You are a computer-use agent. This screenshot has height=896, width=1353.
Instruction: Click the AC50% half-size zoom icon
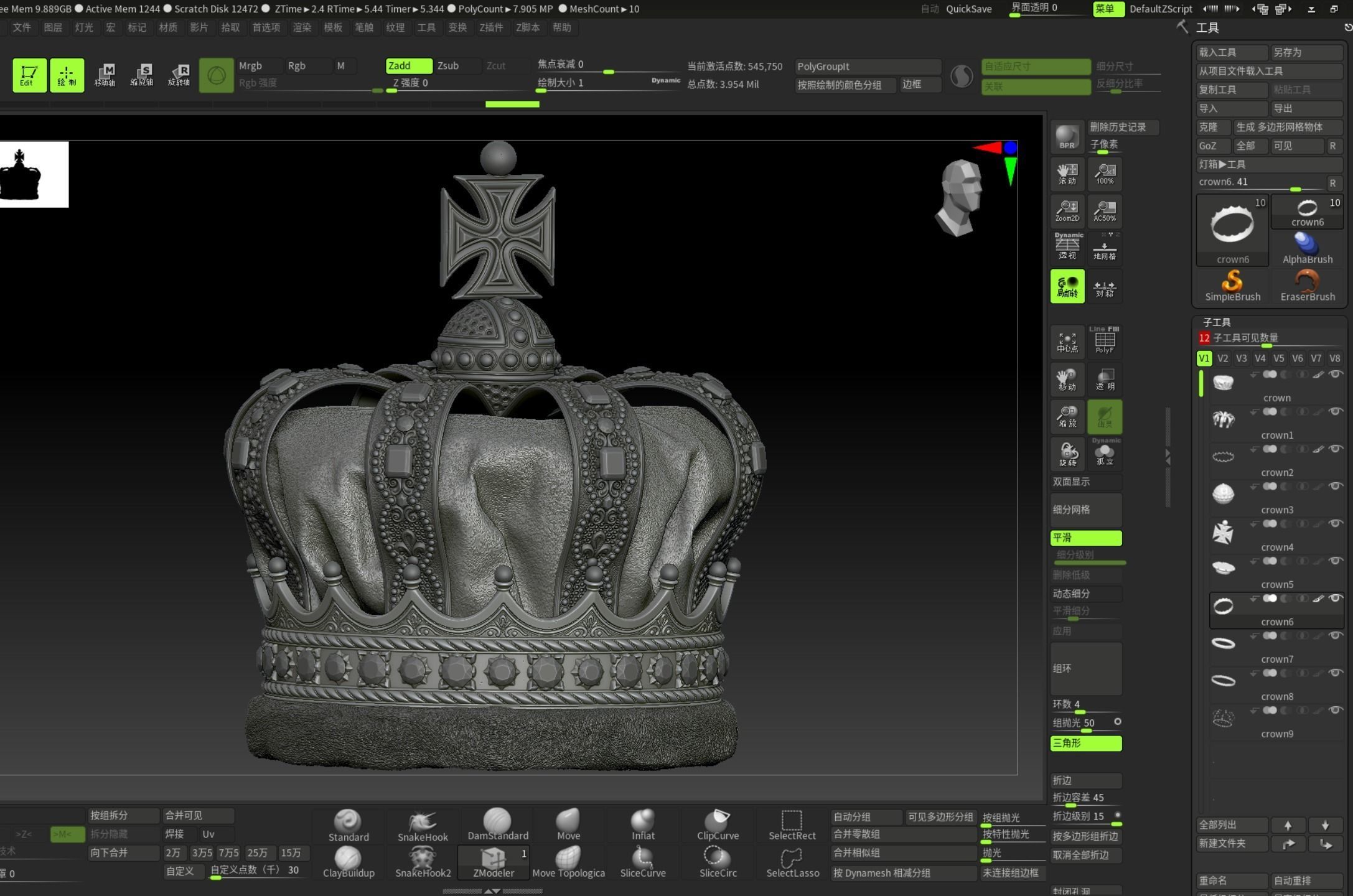pos(1105,211)
